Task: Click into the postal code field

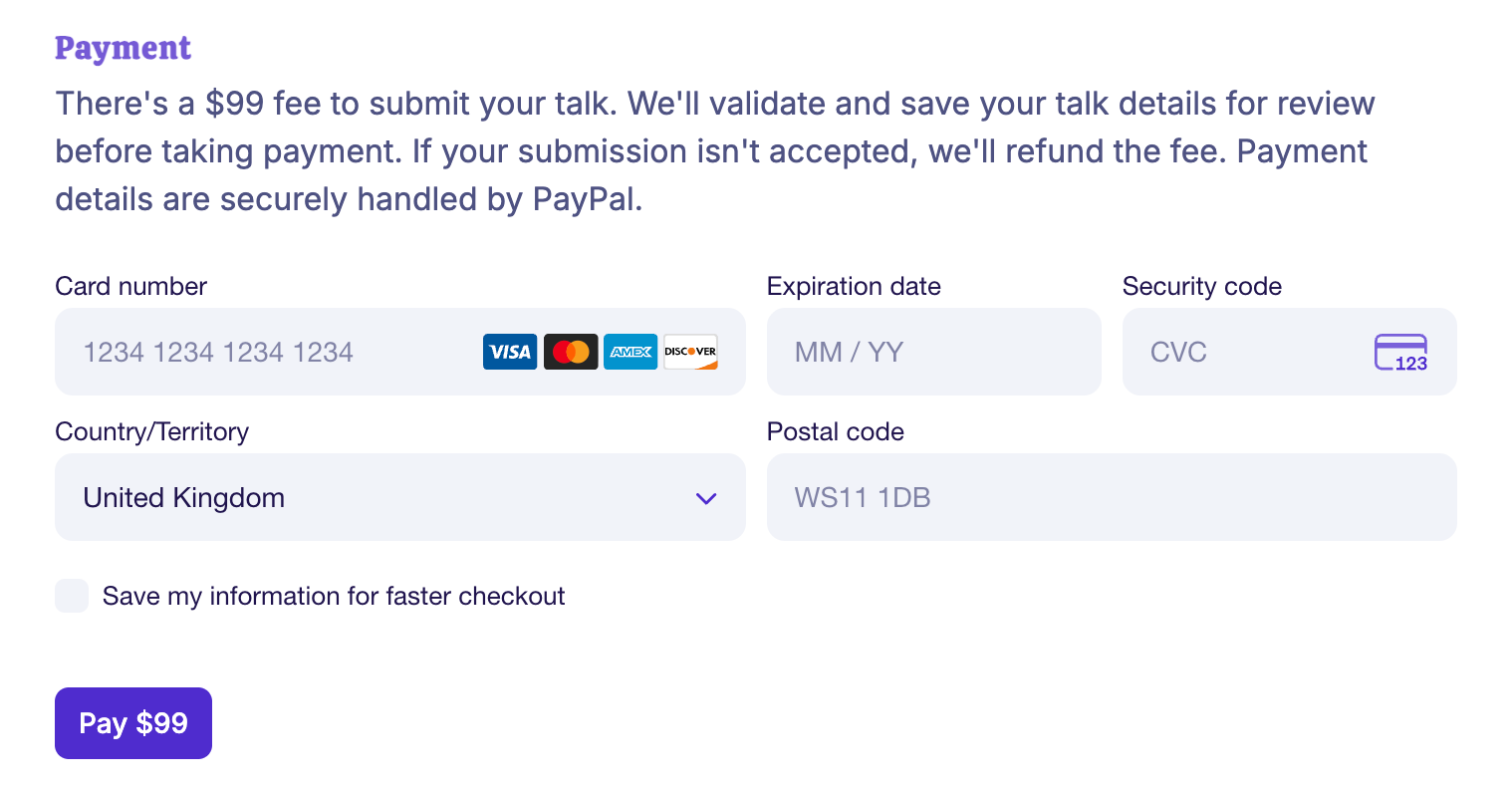Action: click(x=1112, y=497)
